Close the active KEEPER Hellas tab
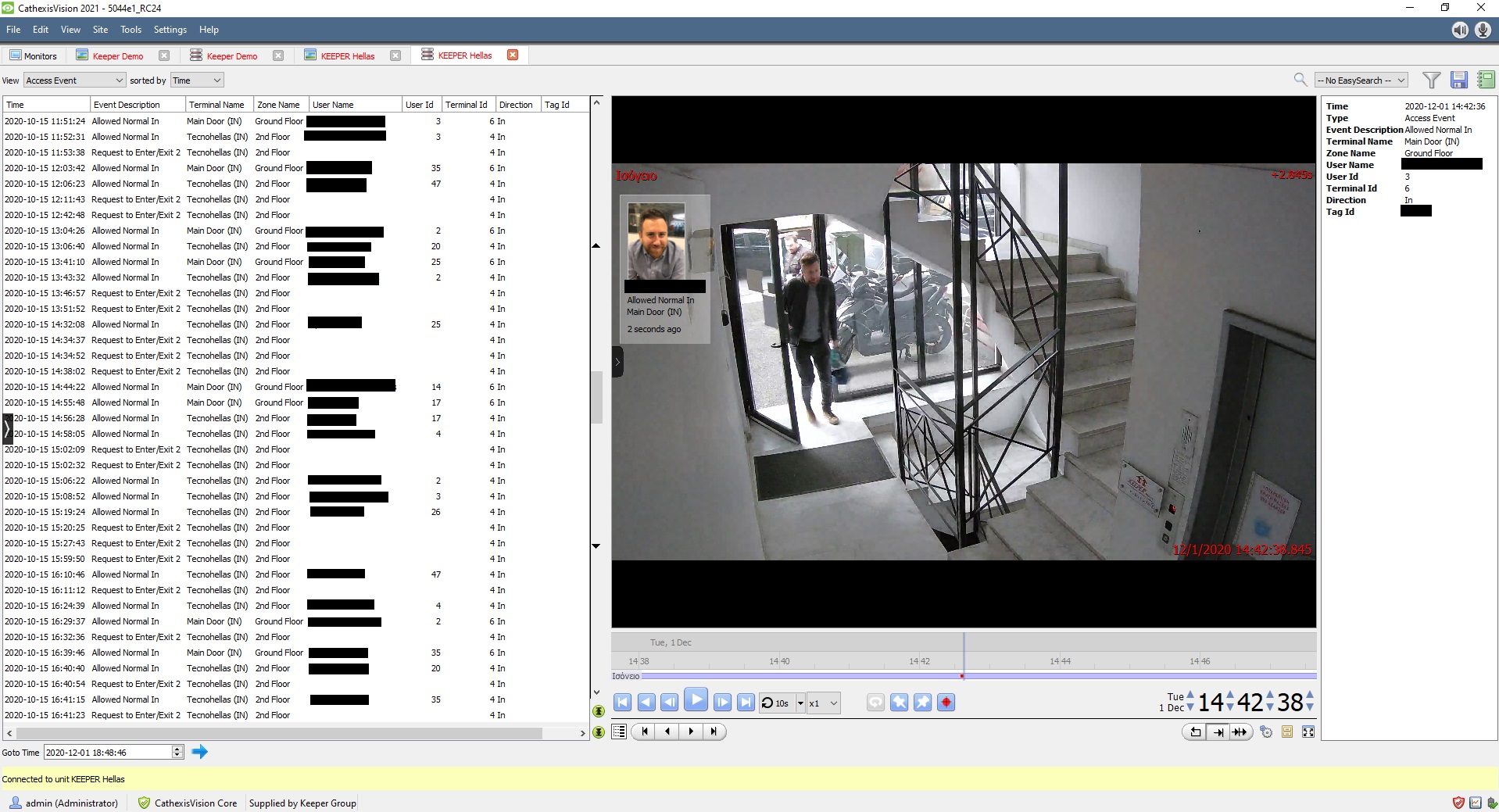 513,55
